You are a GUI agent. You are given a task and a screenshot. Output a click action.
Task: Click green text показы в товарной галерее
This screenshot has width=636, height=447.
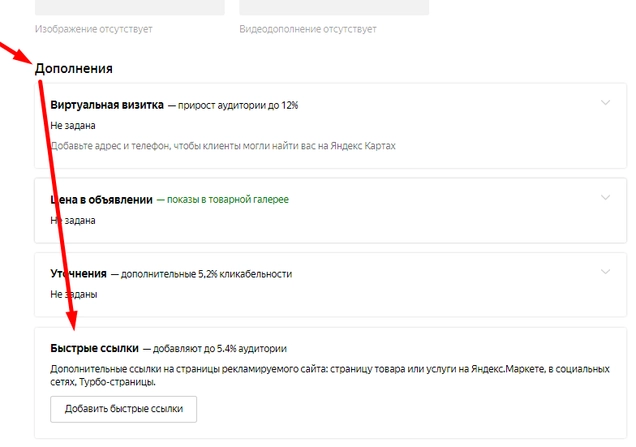click(228, 200)
